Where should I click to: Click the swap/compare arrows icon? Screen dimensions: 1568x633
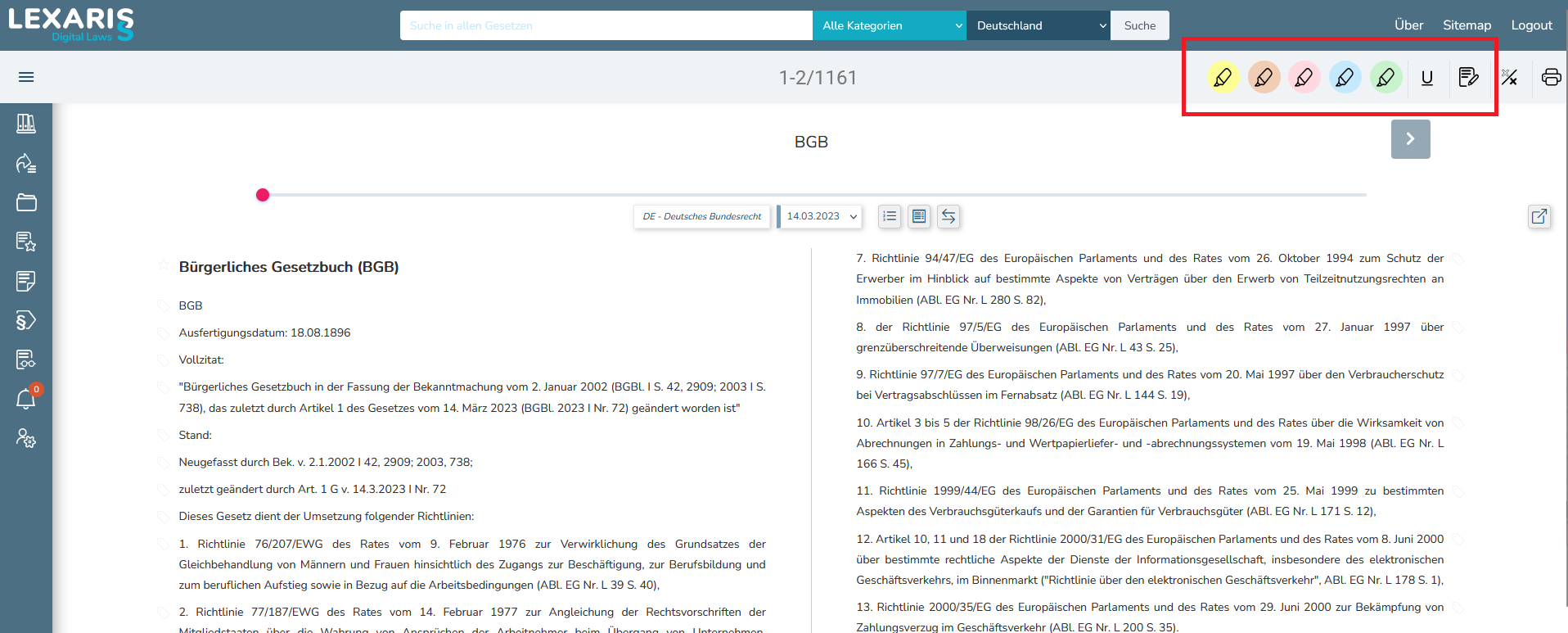click(948, 216)
